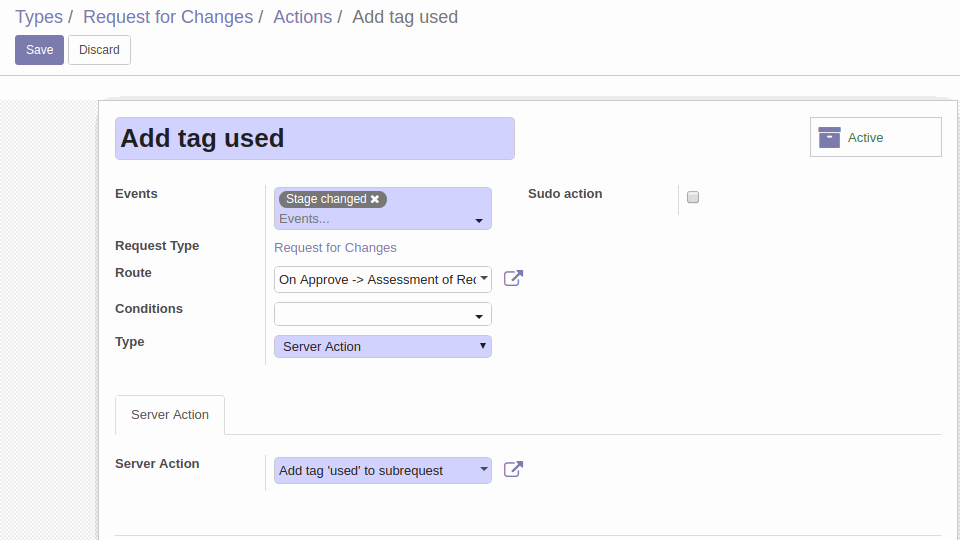Click the archive box icon beside Active

point(829,137)
